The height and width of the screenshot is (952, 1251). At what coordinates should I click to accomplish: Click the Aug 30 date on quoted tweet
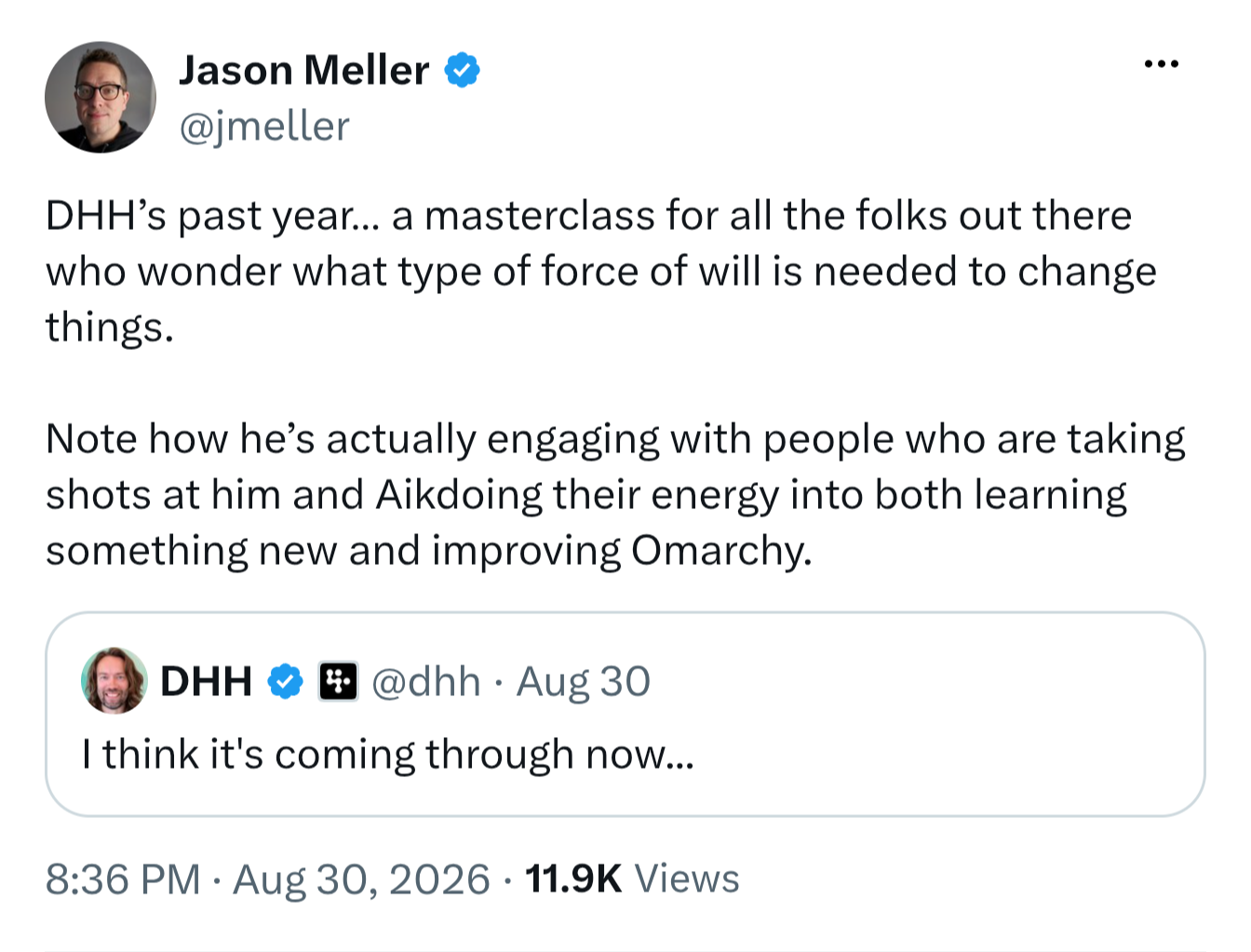[584, 682]
